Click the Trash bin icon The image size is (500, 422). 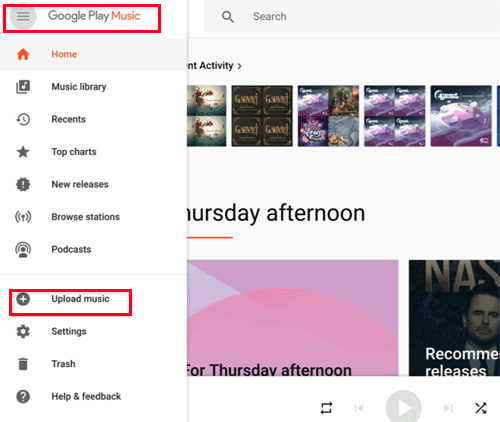pos(23,364)
